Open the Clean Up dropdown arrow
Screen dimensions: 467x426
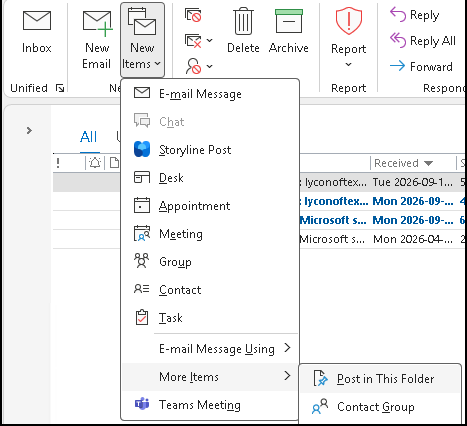tap(210, 40)
